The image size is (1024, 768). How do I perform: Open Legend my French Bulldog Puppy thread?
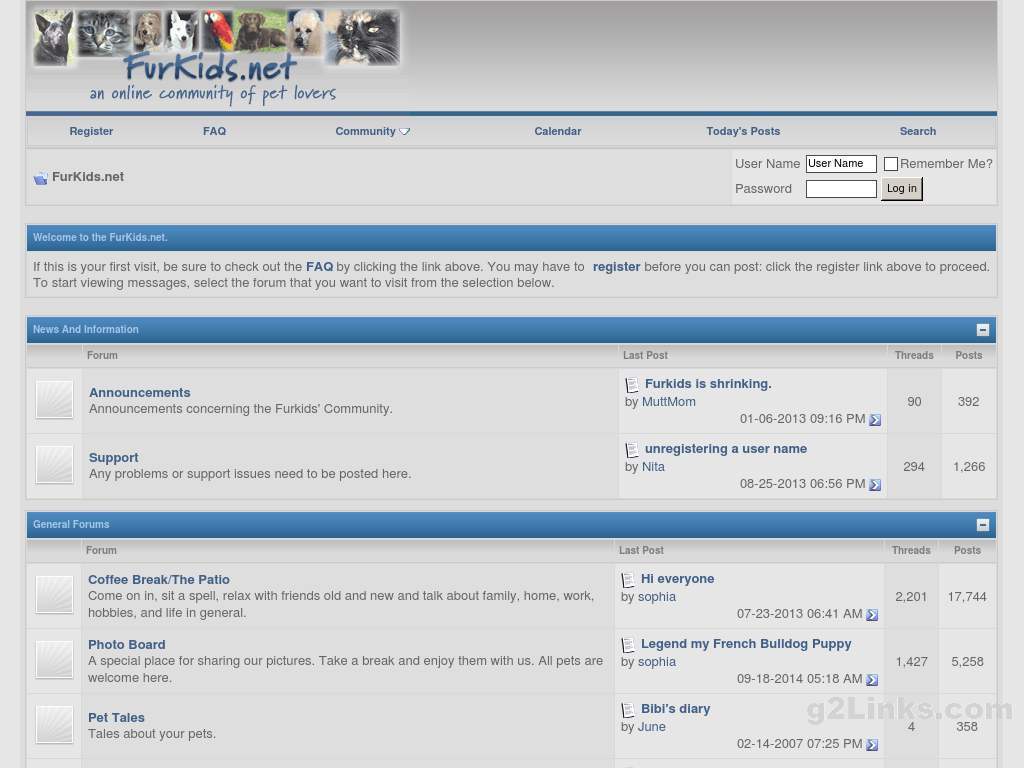pyautogui.click(x=746, y=644)
